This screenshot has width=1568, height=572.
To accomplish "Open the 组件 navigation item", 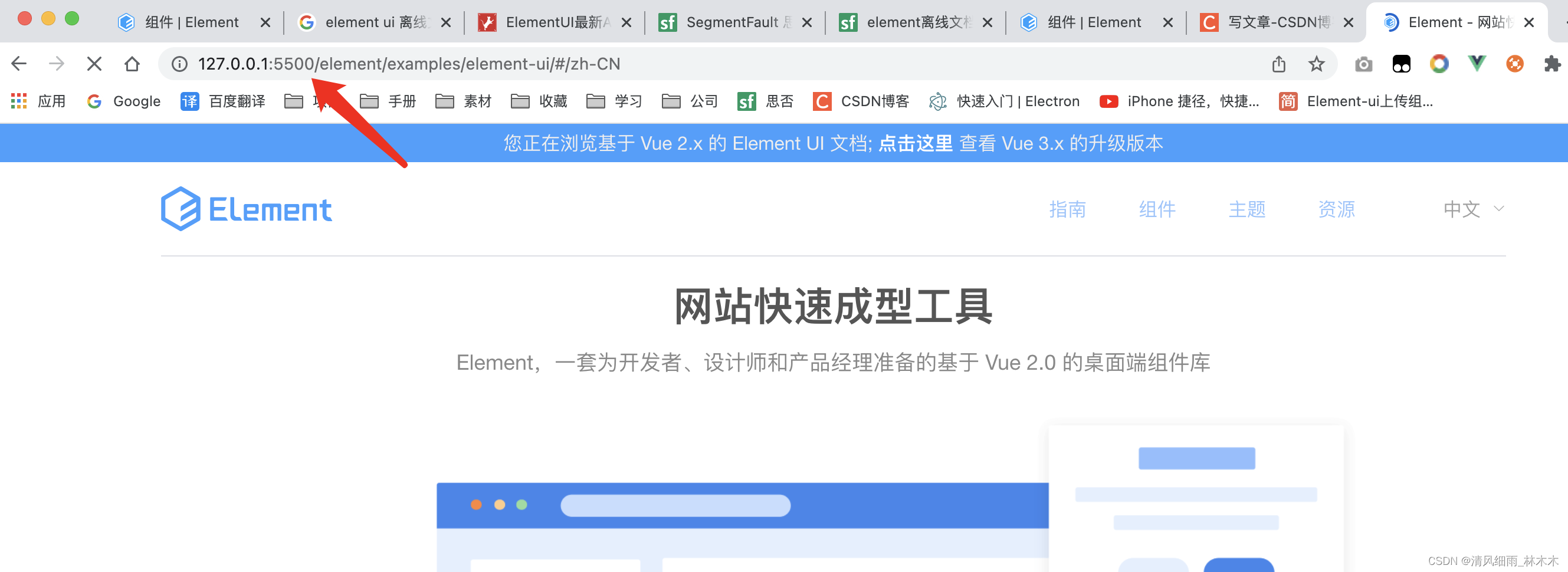I will click(1157, 209).
